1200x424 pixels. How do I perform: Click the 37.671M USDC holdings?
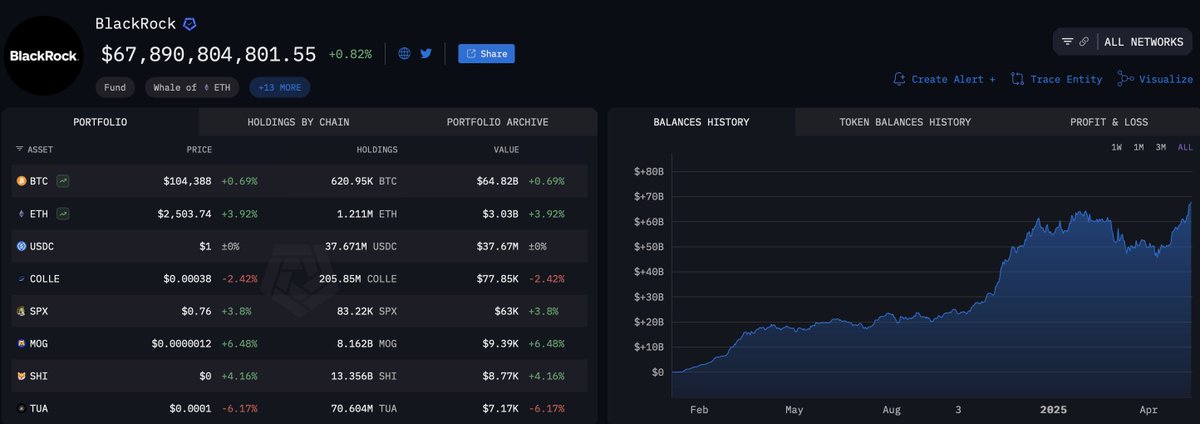pos(361,246)
